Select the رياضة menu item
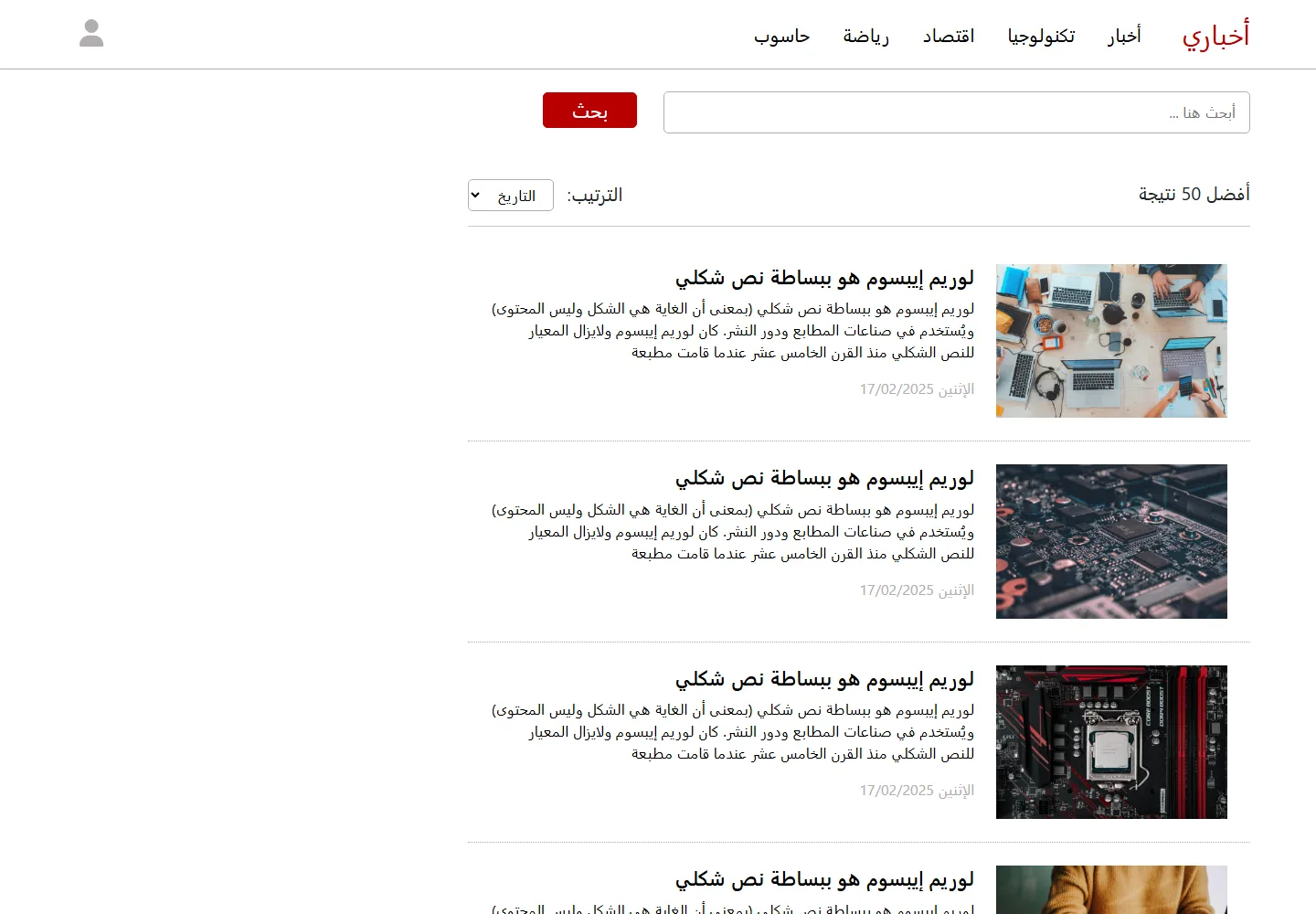The image size is (1316, 914). click(x=866, y=36)
